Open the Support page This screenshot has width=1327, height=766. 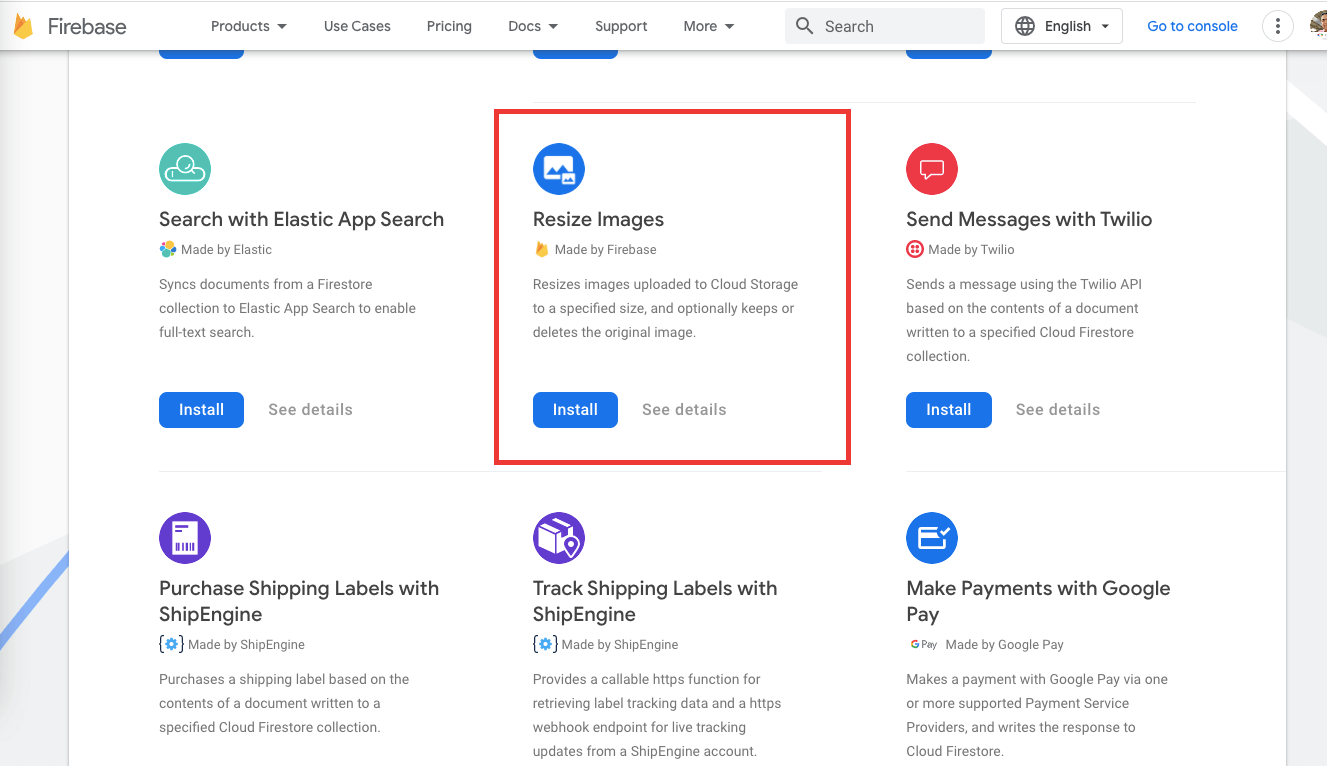click(x=621, y=26)
